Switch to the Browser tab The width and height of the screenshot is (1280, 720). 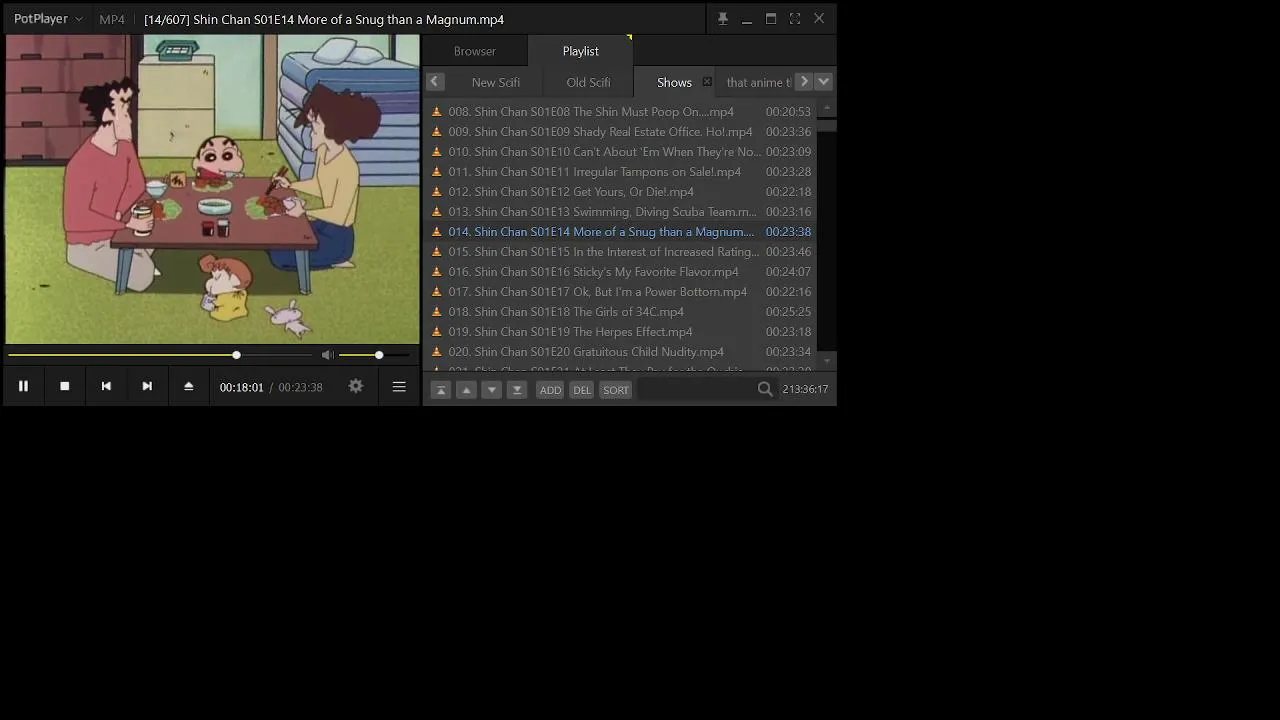(x=475, y=51)
